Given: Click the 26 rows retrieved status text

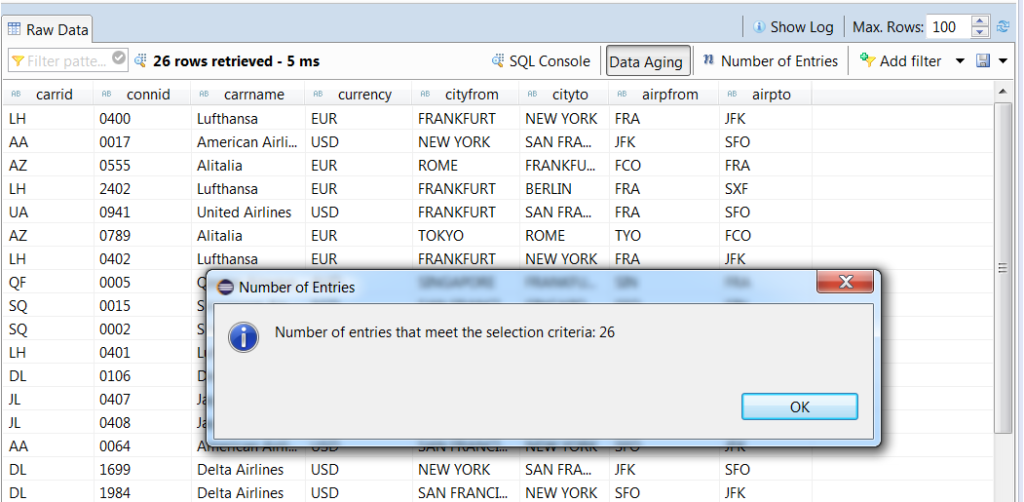Looking at the screenshot, I should coord(236,61).
